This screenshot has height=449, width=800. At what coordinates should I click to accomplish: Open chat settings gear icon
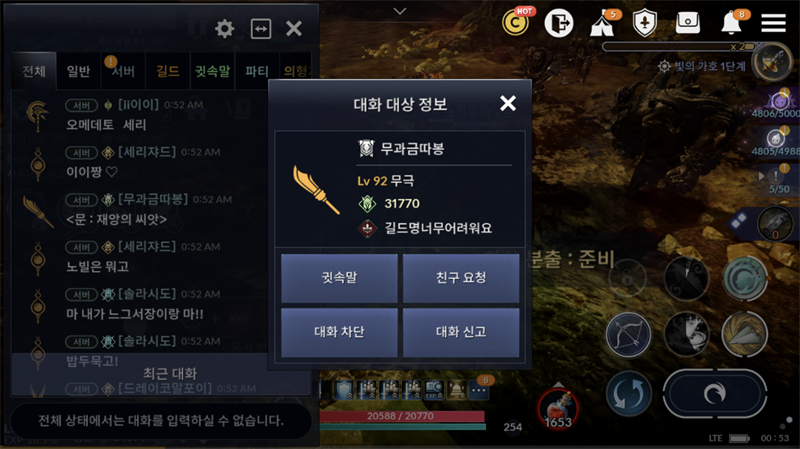tap(224, 29)
